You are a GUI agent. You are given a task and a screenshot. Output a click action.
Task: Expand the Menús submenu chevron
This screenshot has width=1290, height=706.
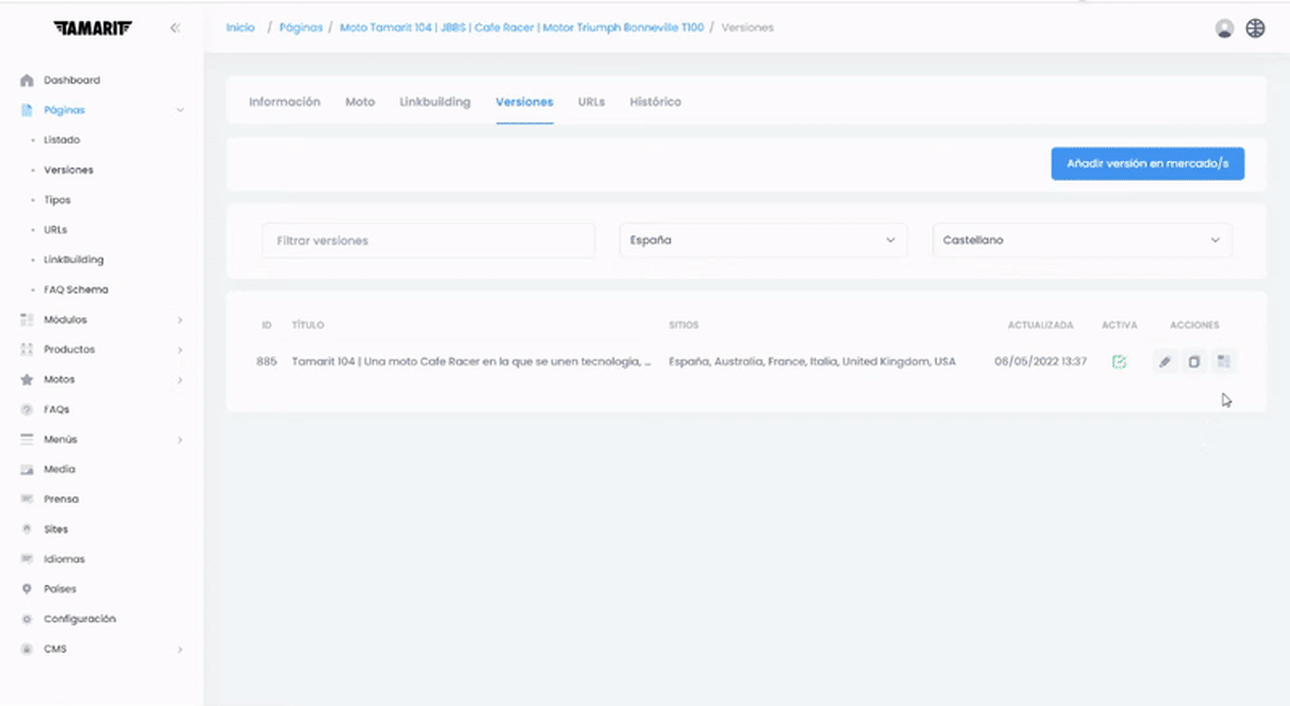(180, 439)
